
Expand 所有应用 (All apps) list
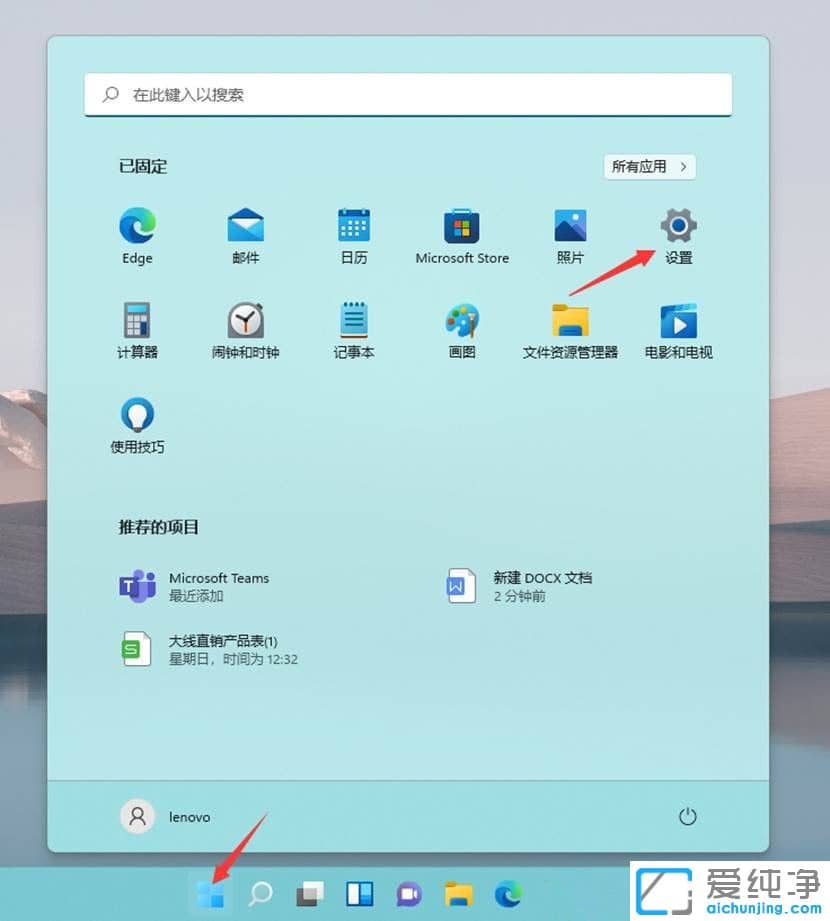pos(648,167)
